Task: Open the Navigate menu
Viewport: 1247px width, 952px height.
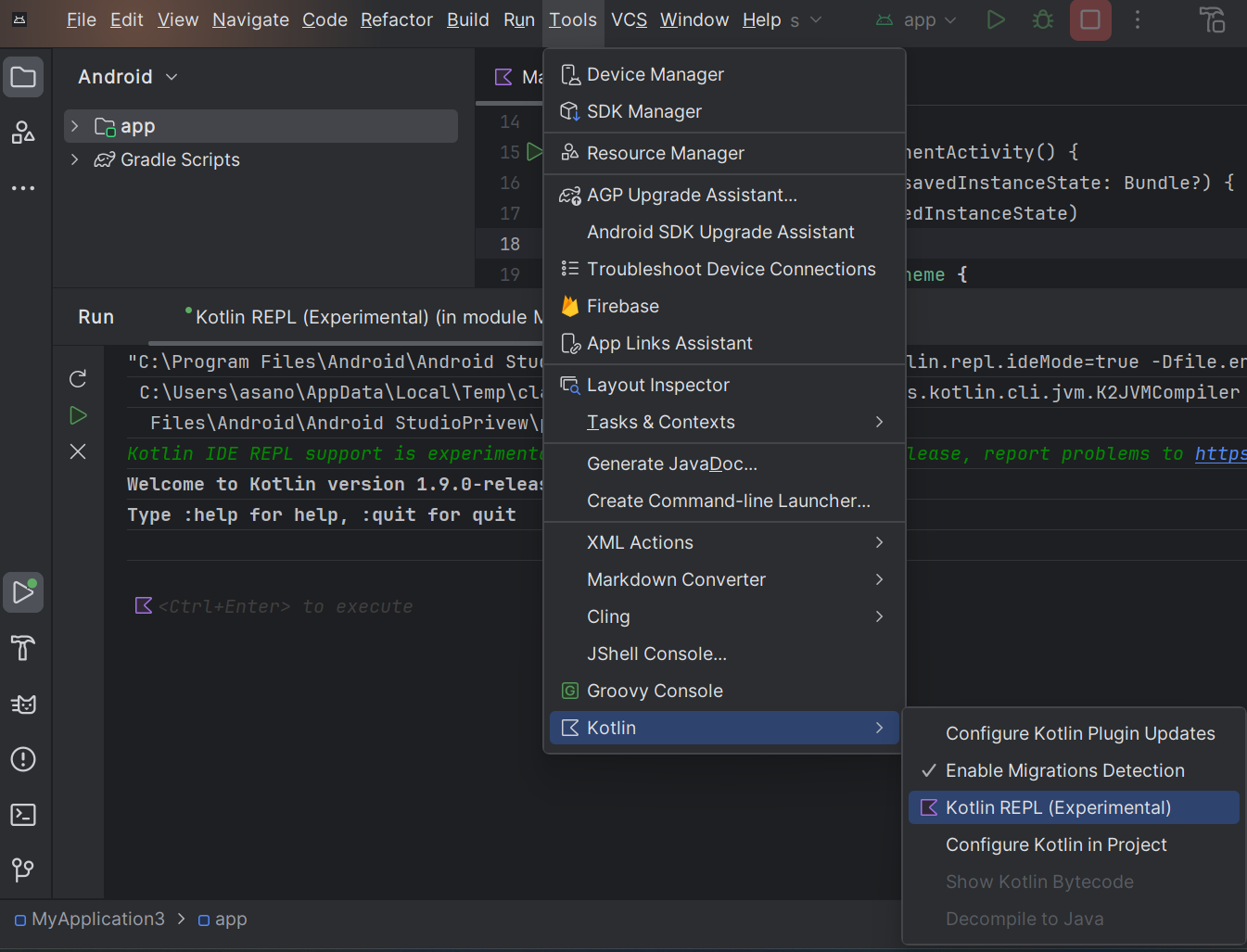Action: [x=250, y=19]
